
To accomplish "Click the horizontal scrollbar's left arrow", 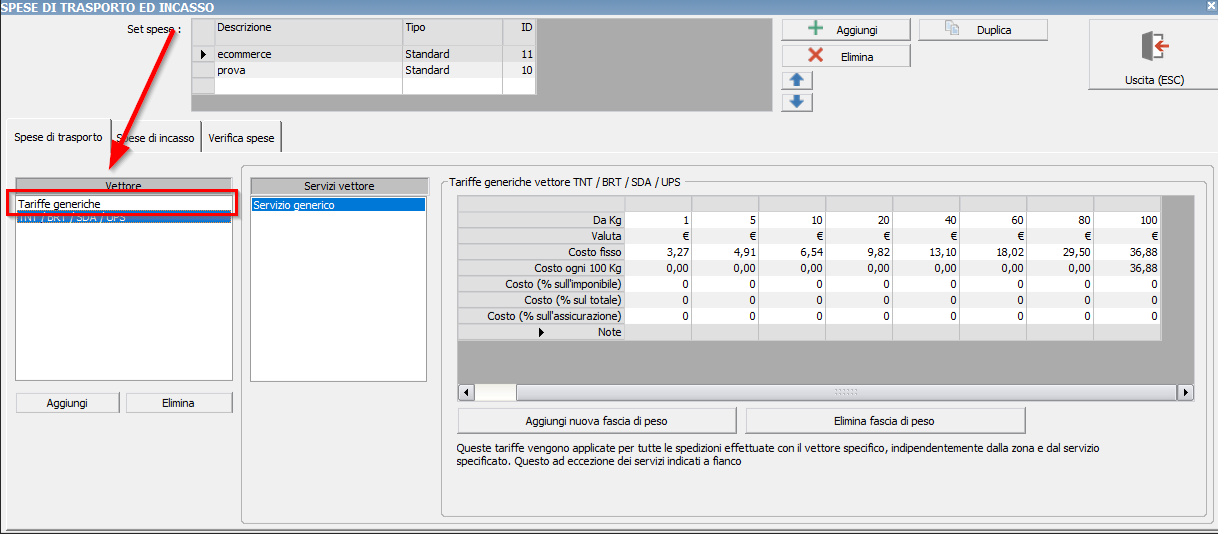I will [x=466, y=393].
